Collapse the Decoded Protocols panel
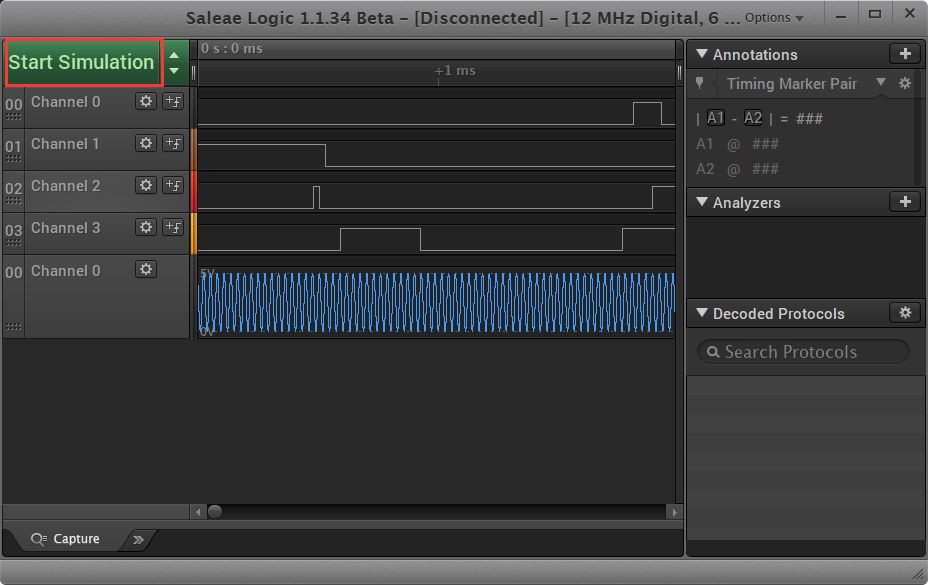The width and height of the screenshot is (928, 585). (702, 313)
